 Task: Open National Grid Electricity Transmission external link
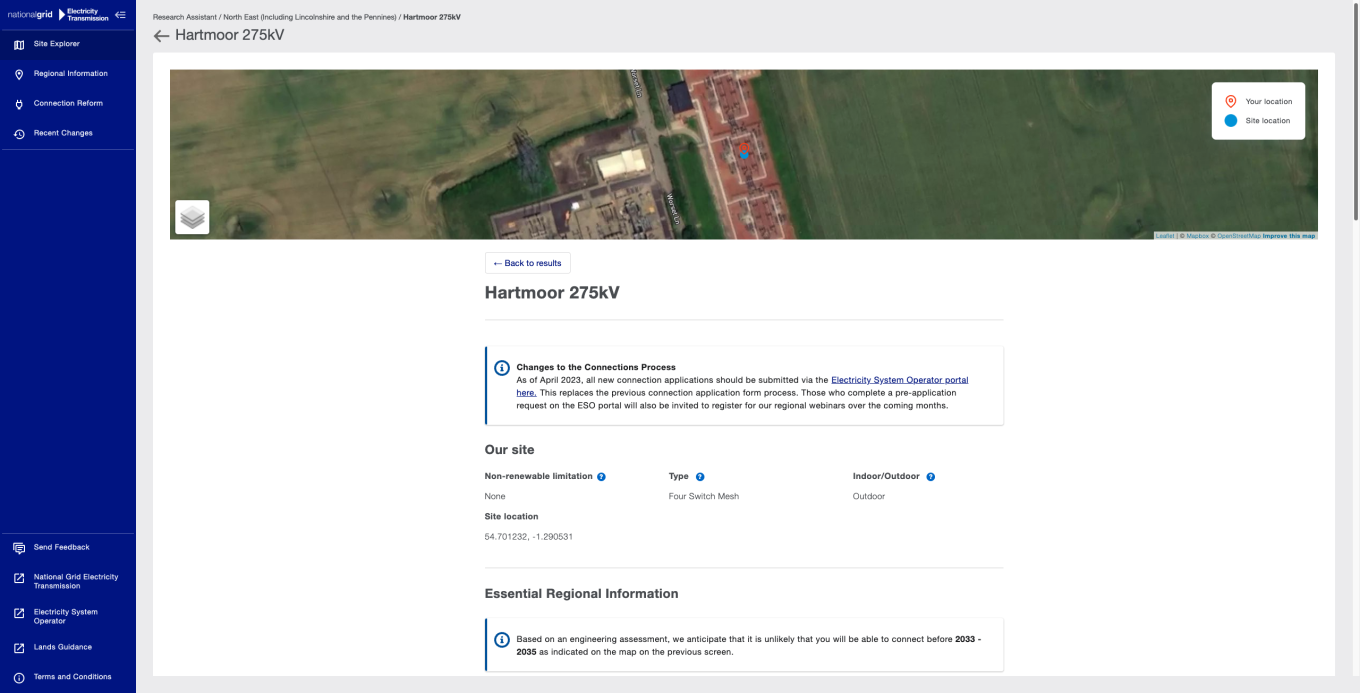click(x=76, y=581)
